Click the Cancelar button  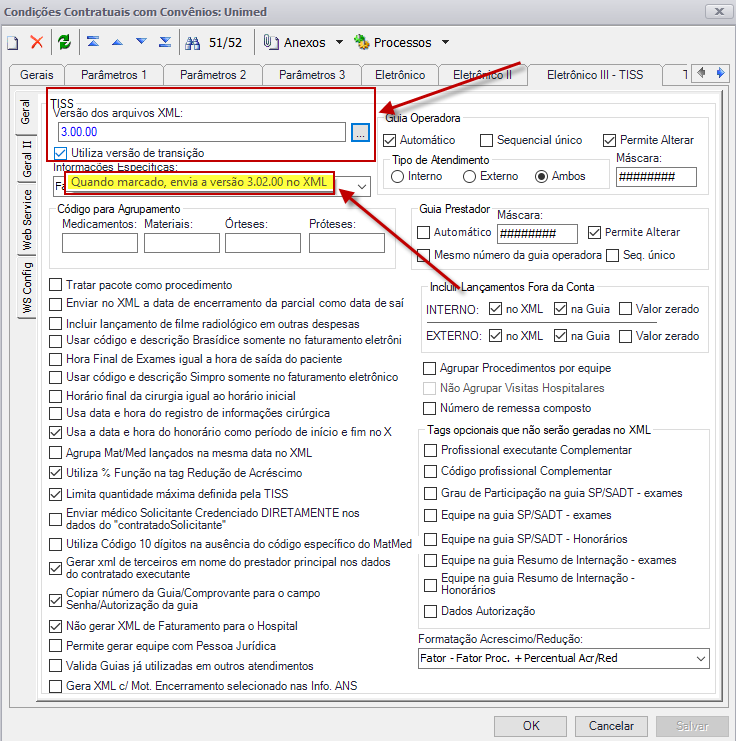611,725
